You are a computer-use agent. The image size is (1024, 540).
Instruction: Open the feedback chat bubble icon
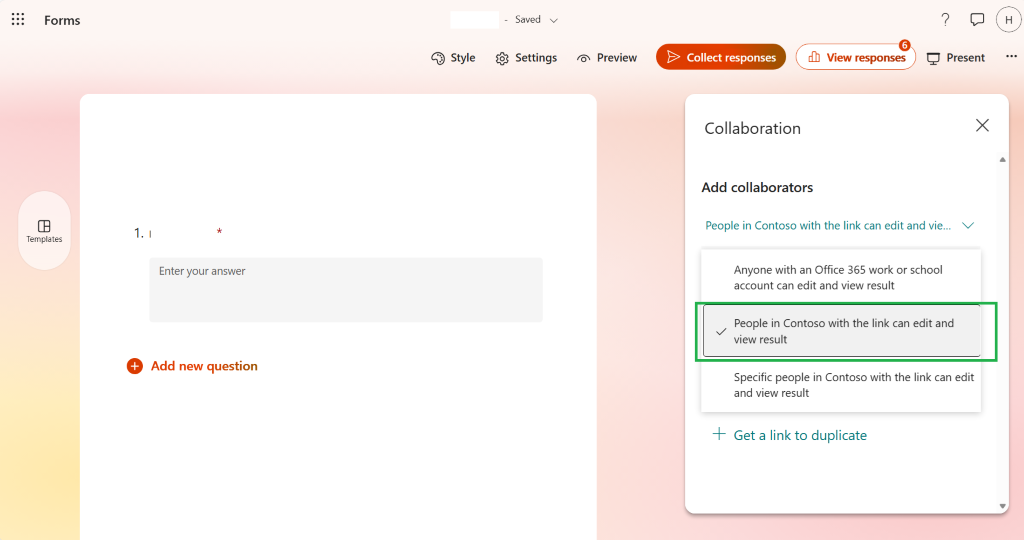(x=977, y=20)
